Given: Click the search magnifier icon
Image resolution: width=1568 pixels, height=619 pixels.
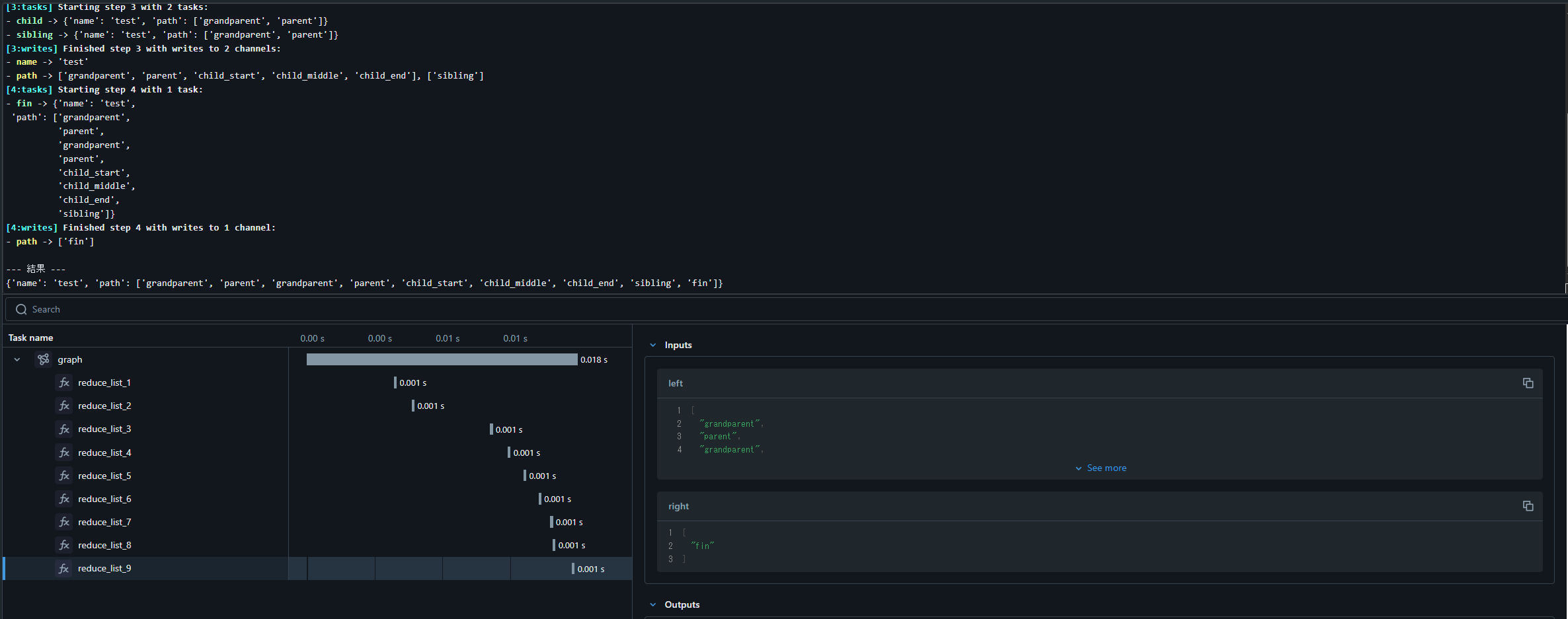Looking at the screenshot, I should click(x=21, y=309).
